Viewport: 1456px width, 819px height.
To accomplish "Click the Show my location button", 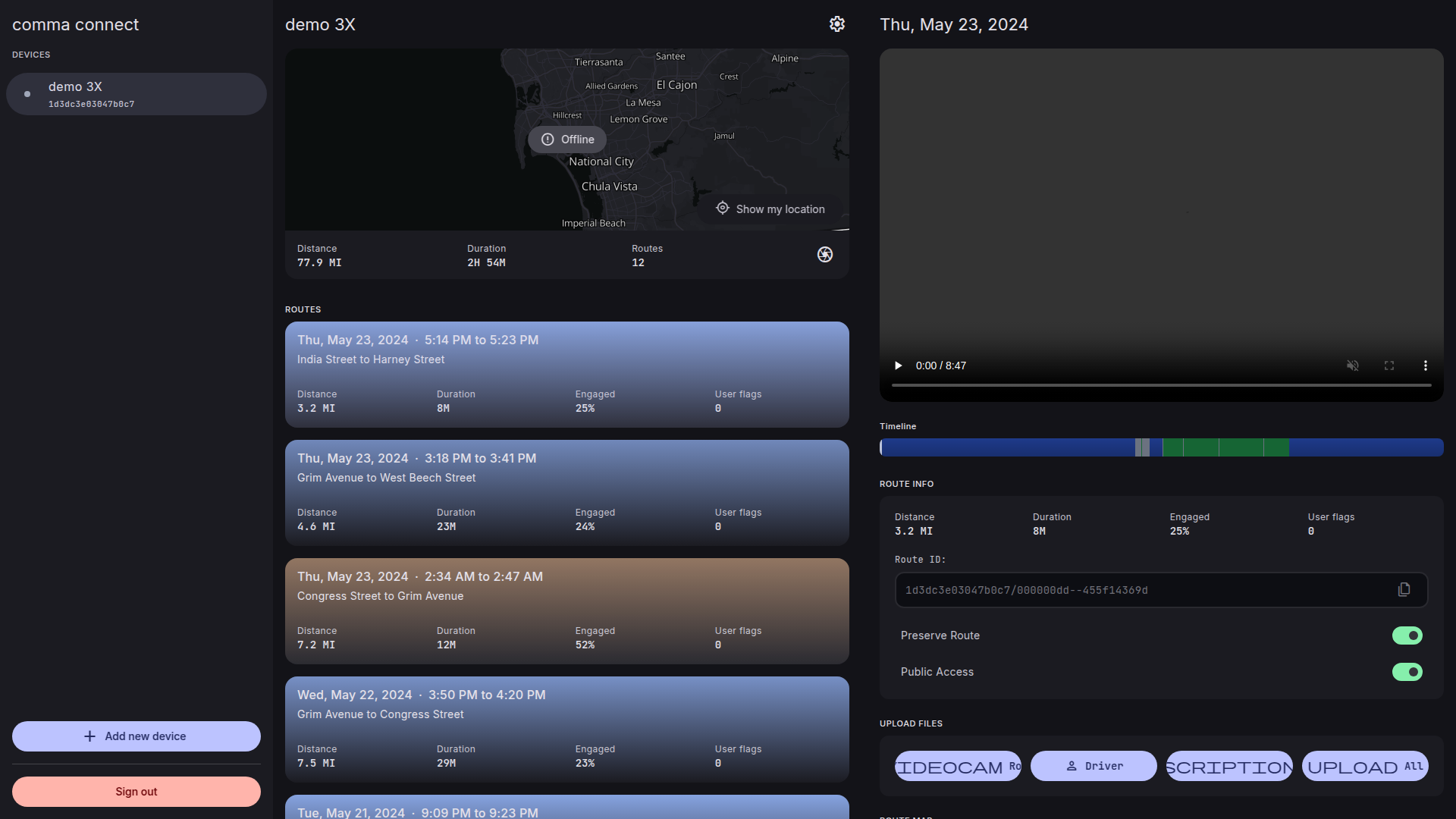I will click(x=770, y=209).
